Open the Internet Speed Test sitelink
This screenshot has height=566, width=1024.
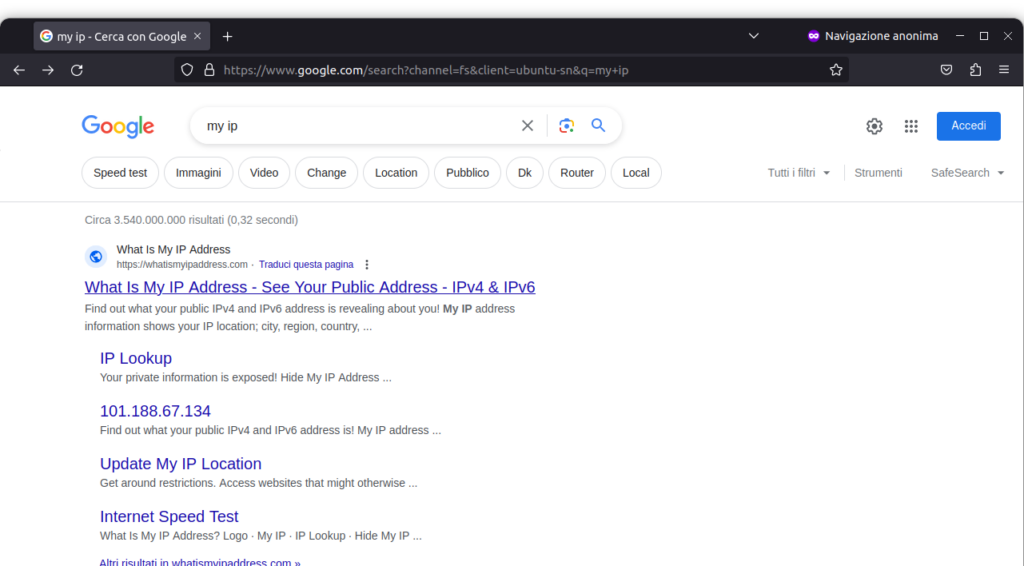(169, 517)
